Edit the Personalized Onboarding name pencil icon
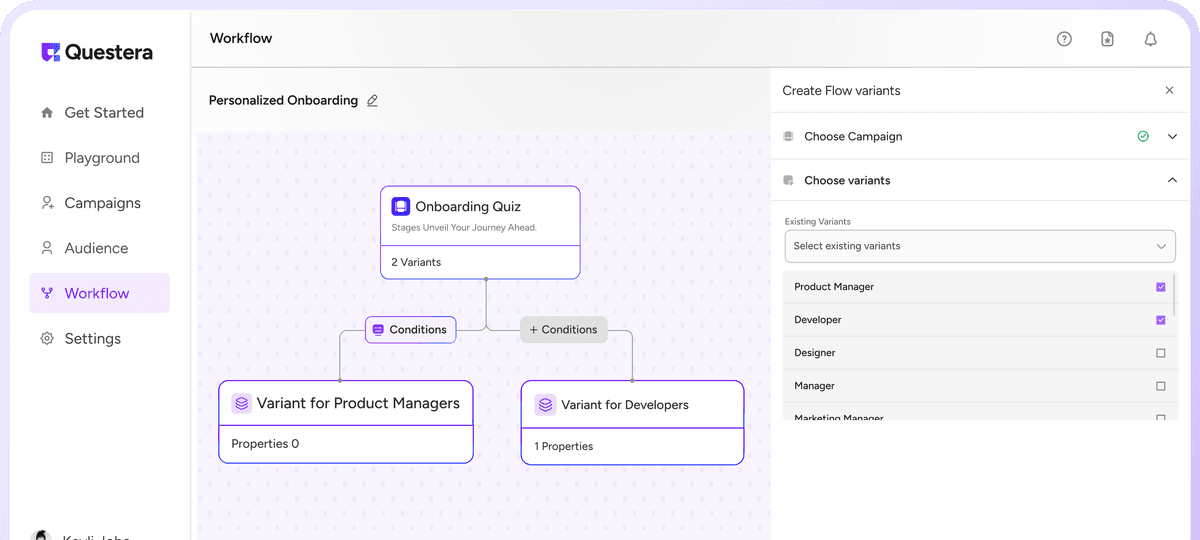The image size is (1200, 540). (372, 101)
